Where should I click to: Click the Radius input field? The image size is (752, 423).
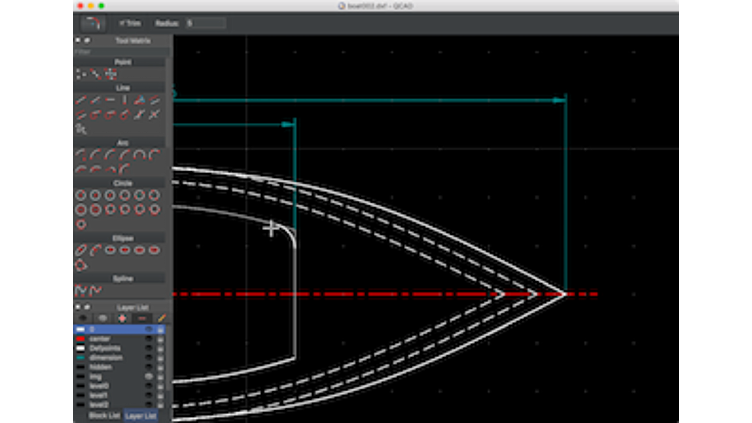coord(204,23)
